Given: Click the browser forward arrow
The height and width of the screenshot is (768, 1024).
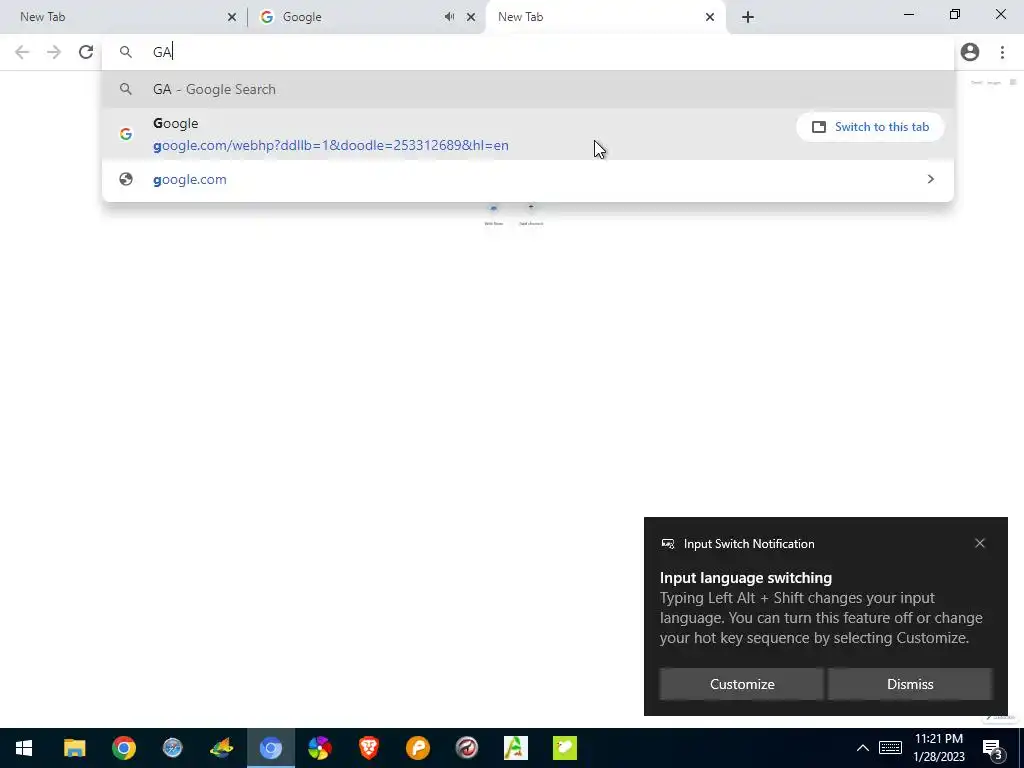Looking at the screenshot, I should coord(54,52).
